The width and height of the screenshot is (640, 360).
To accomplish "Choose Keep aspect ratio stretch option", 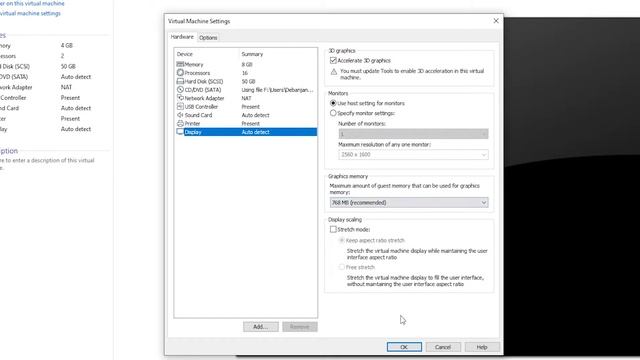I will (342, 240).
